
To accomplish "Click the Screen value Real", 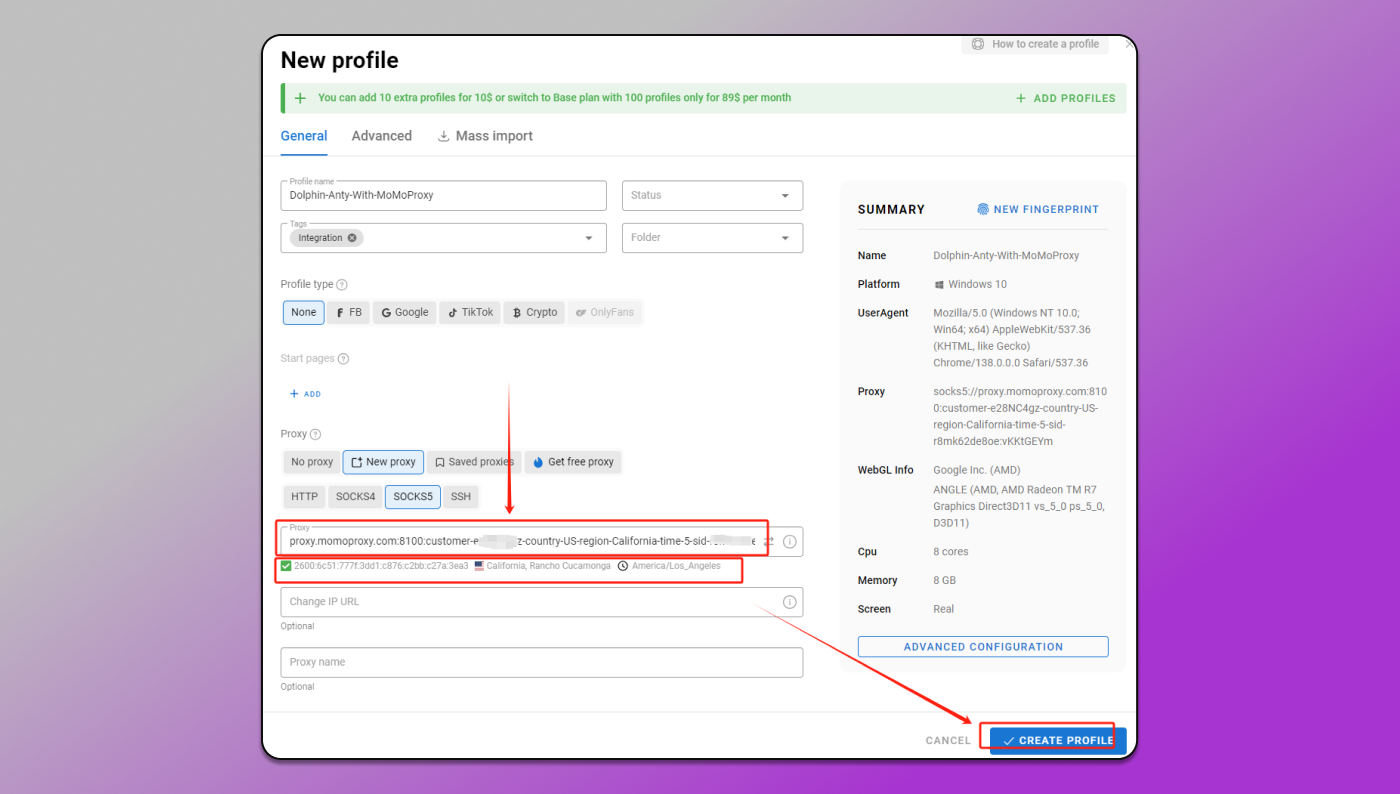I will [x=943, y=609].
